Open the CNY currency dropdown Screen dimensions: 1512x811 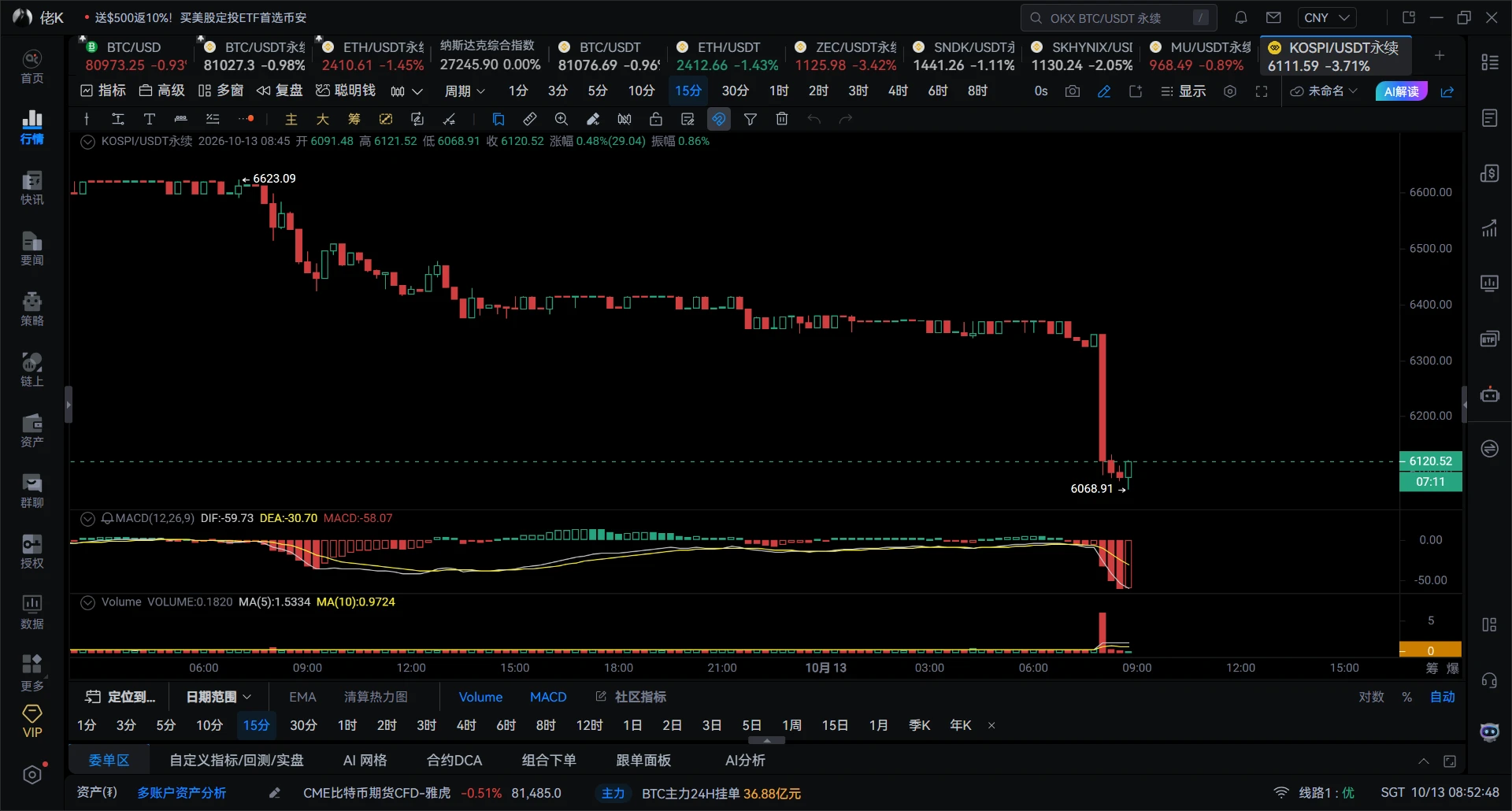pyautogui.click(x=1327, y=17)
